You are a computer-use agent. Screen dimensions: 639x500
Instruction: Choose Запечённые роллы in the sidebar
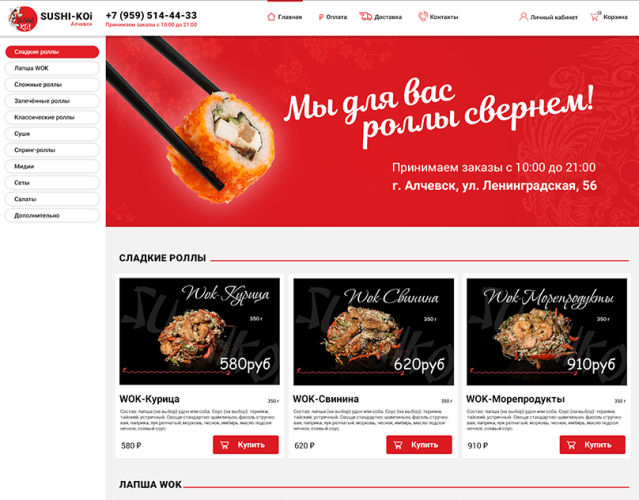[x=52, y=101]
